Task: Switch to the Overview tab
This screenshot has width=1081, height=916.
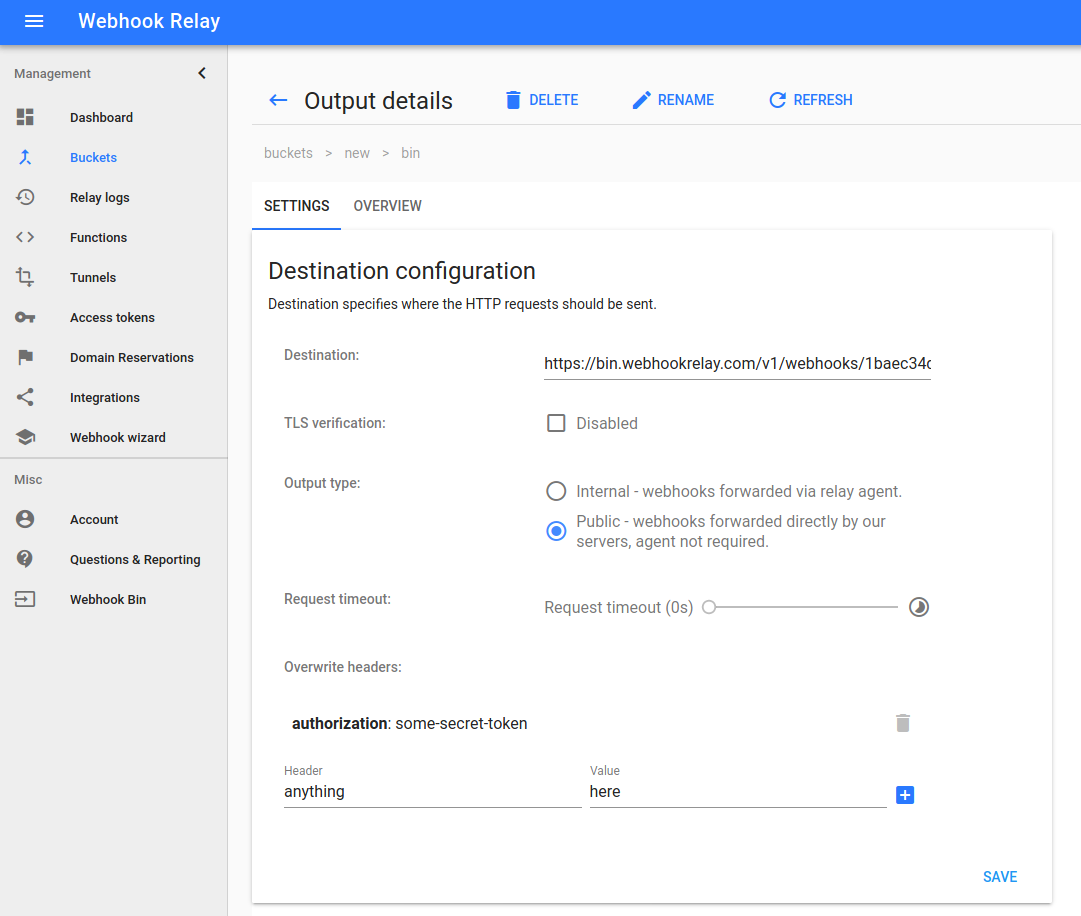Action: (x=387, y=206)
